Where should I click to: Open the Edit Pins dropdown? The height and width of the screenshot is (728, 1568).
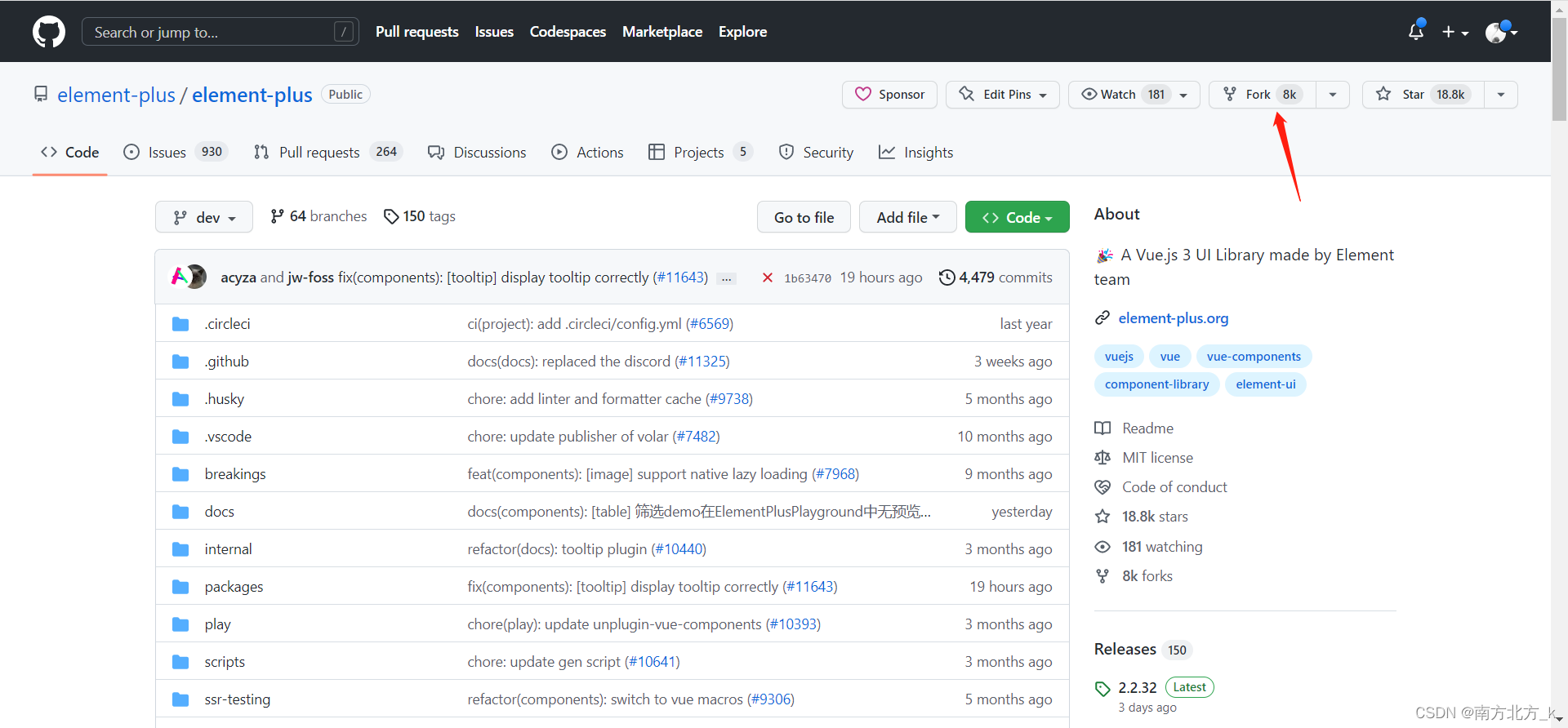1003,95
